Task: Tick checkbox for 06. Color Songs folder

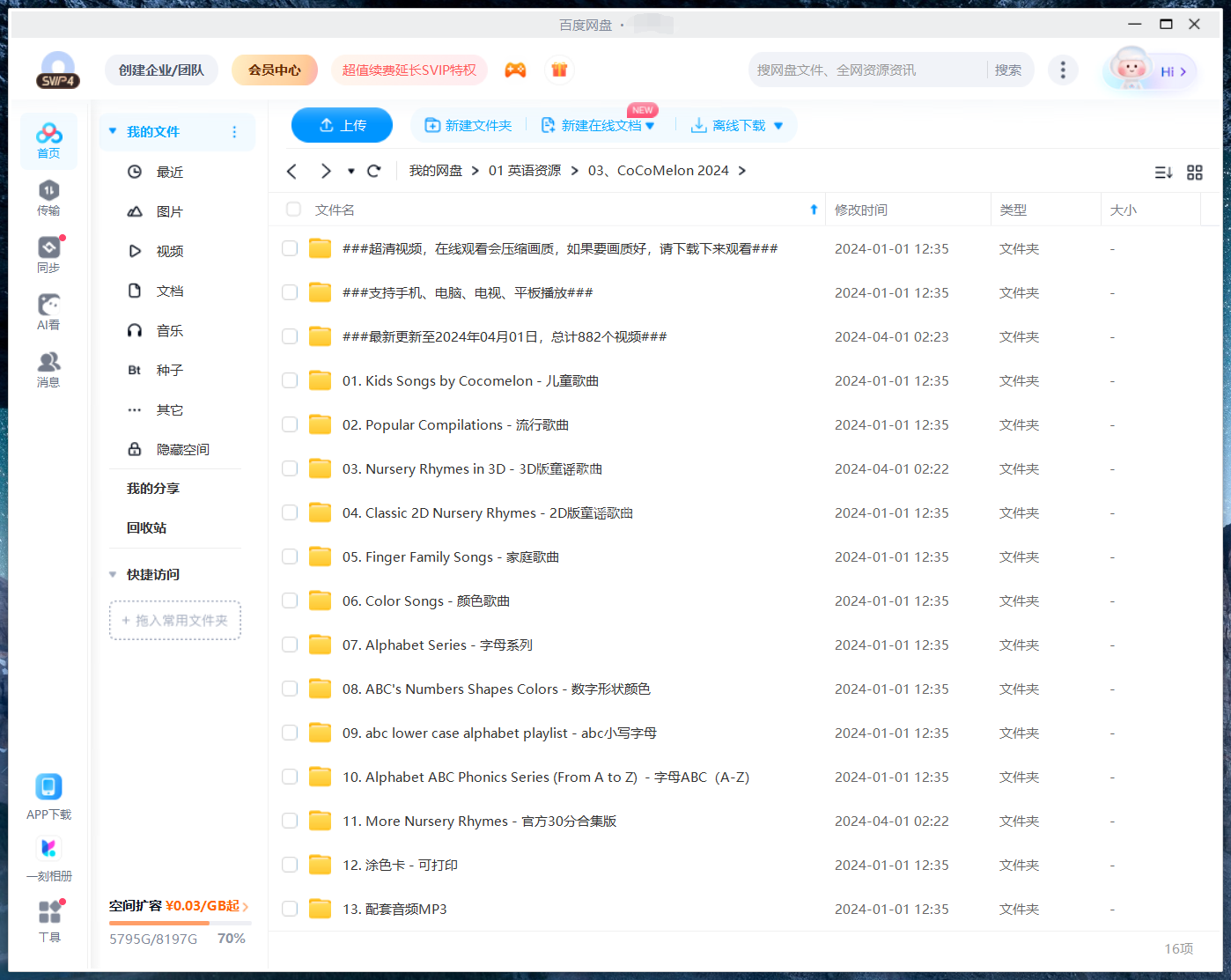Action: (x=290, y=601)
